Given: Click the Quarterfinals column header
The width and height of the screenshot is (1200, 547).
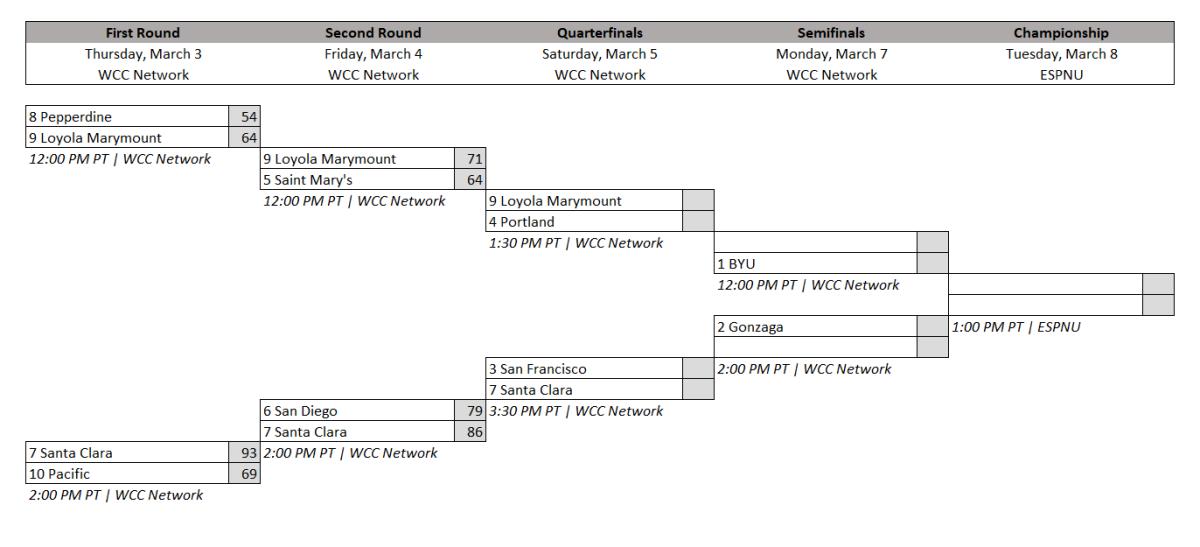Looking at the screenshot, I should tap(600, 33).
